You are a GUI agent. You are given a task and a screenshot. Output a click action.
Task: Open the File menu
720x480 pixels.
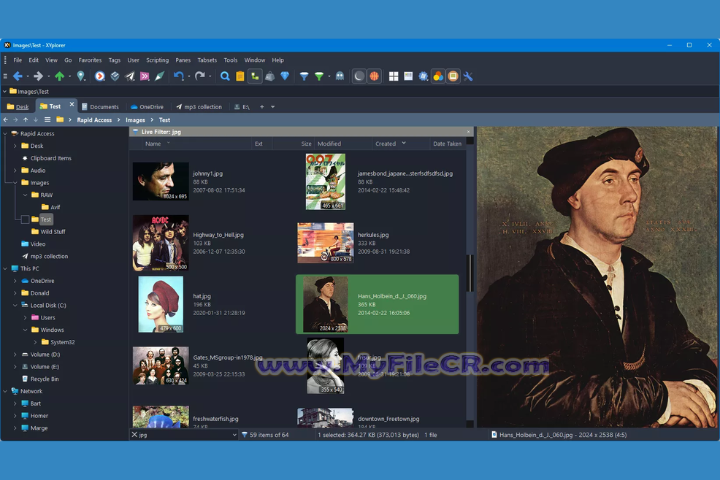pos(17,60)
